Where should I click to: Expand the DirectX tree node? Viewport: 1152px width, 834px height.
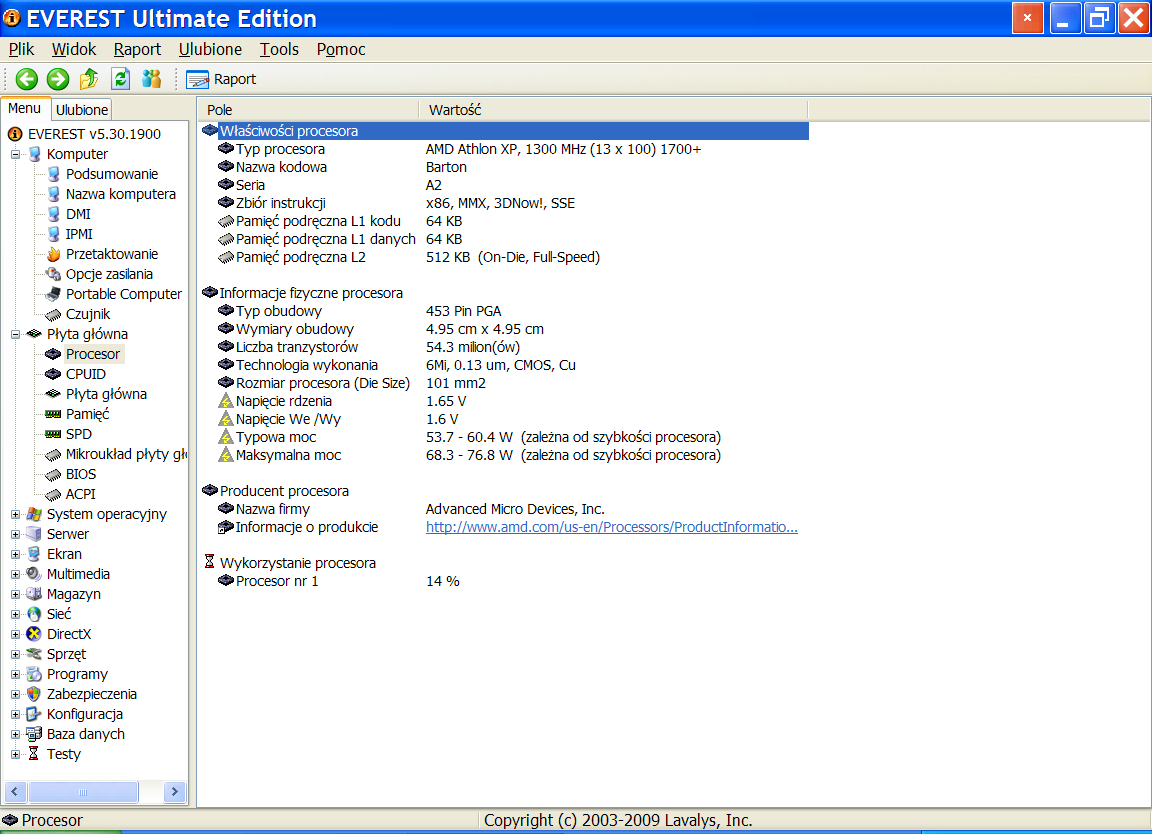16,634
